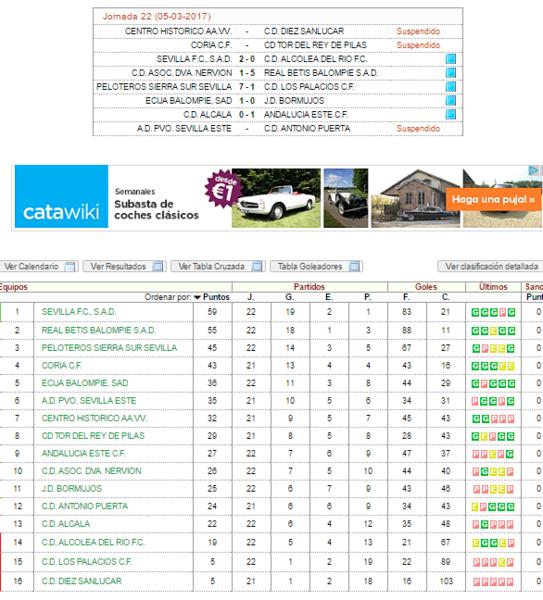This screenshot has height=600, width=543.
Task: Click the 2 - 0 score of Sevilla match
Action: click(x=247, y=59)
